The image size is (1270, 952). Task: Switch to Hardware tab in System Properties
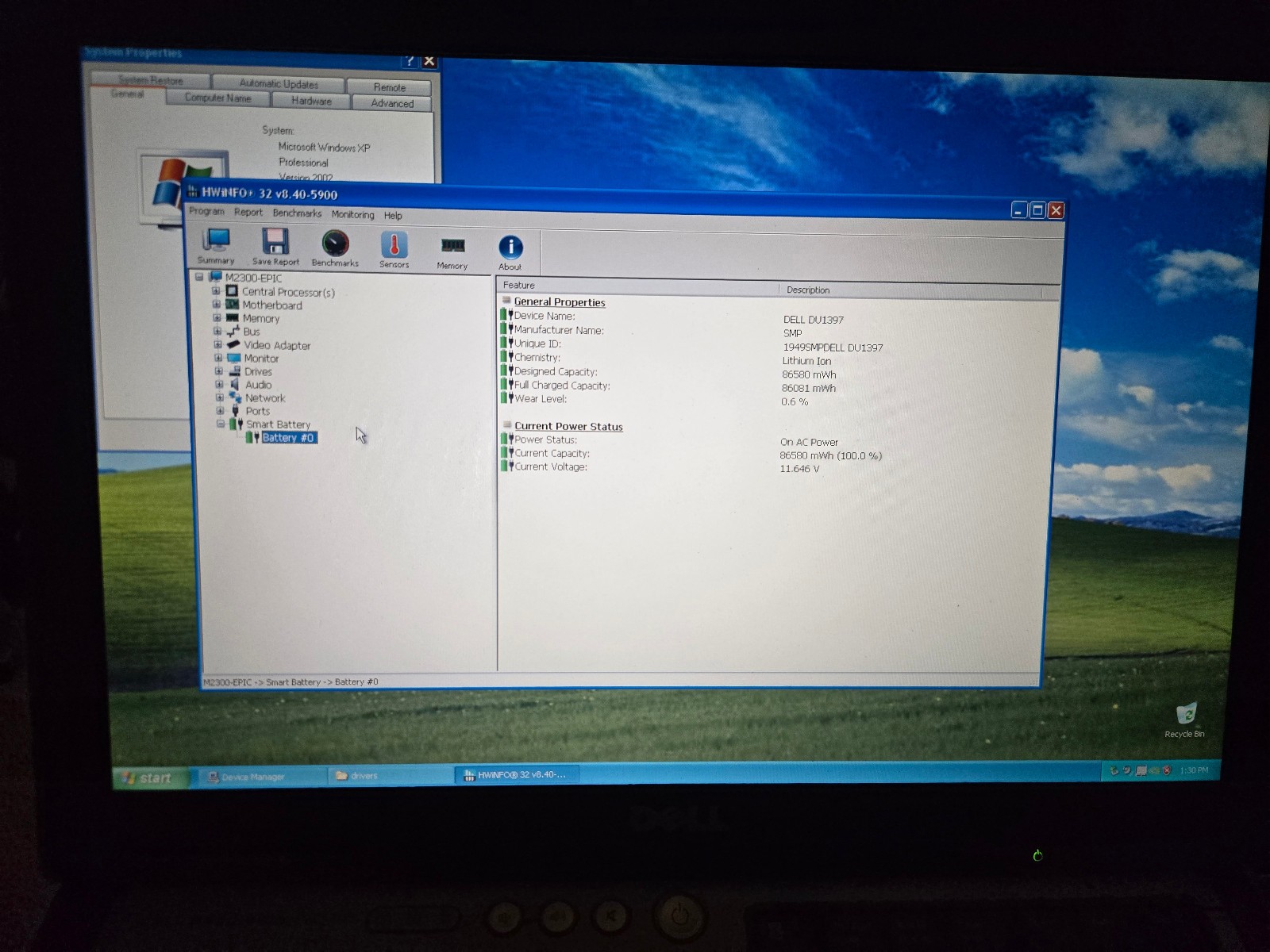click(311, 101)
